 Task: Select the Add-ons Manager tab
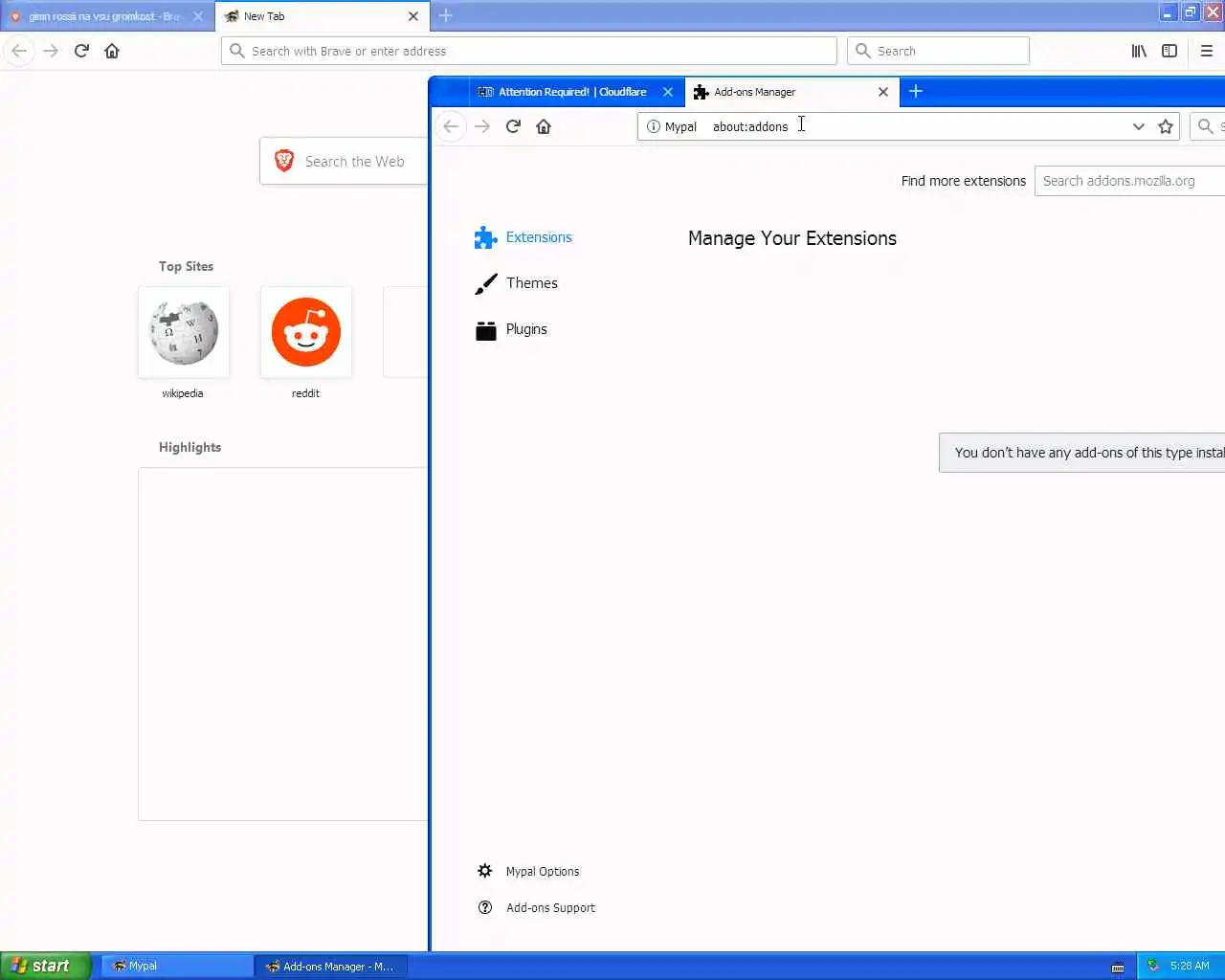[791, 92]
